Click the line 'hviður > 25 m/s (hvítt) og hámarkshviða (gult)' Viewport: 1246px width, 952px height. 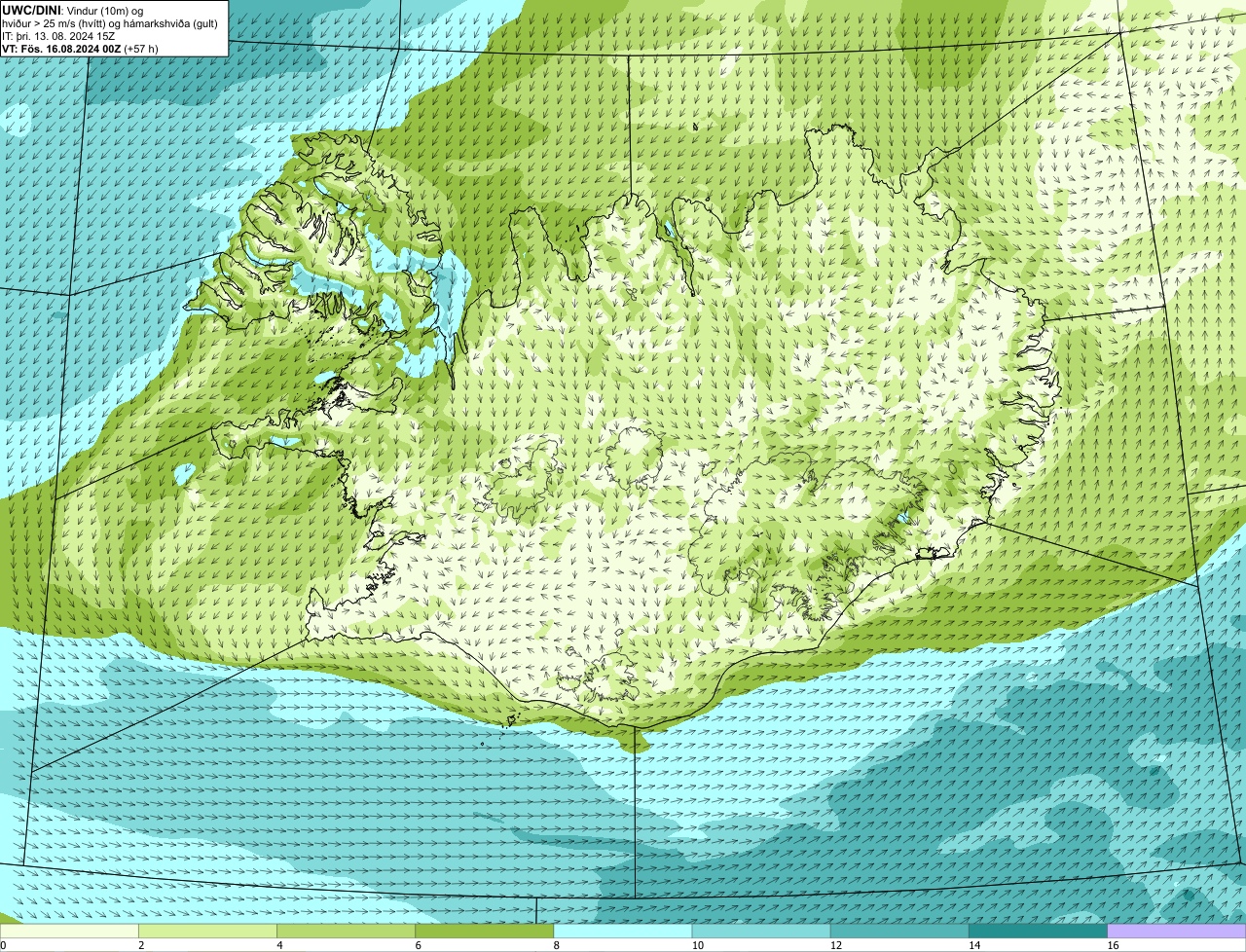(x=110, y=22)
